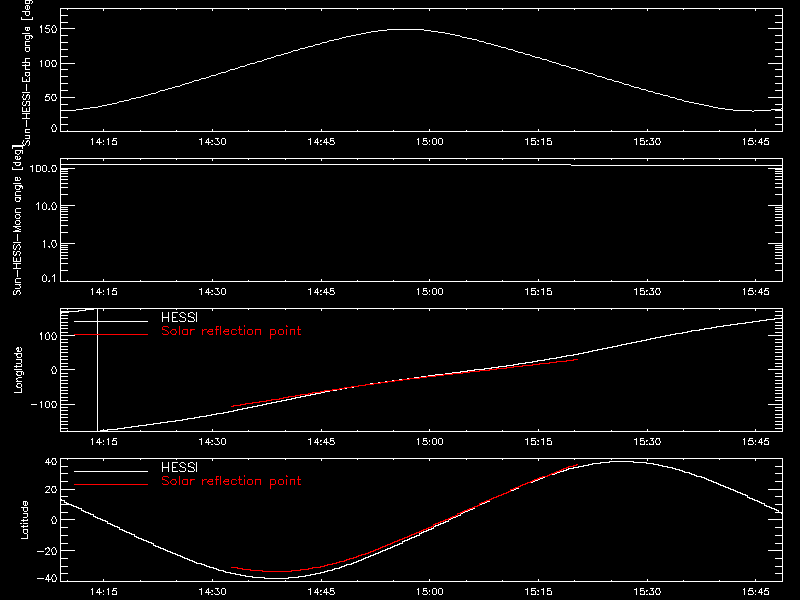Click the 14:30 time label under Longitude plot
The width and height of the screenshot is (800, 600).
[212, 442]
